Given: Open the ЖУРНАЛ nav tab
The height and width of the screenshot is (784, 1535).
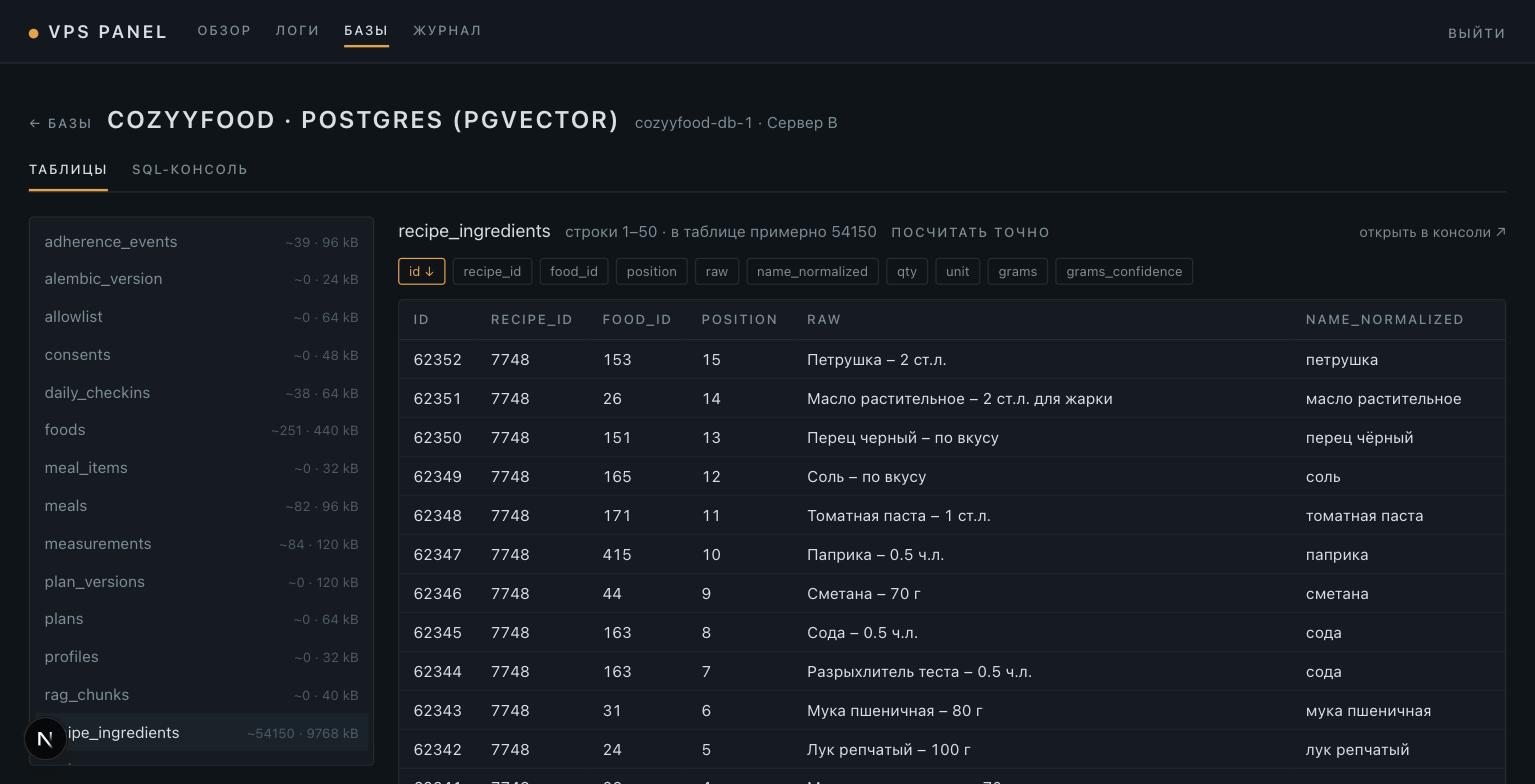Looking at the screenshot, I should pos(447,31).
